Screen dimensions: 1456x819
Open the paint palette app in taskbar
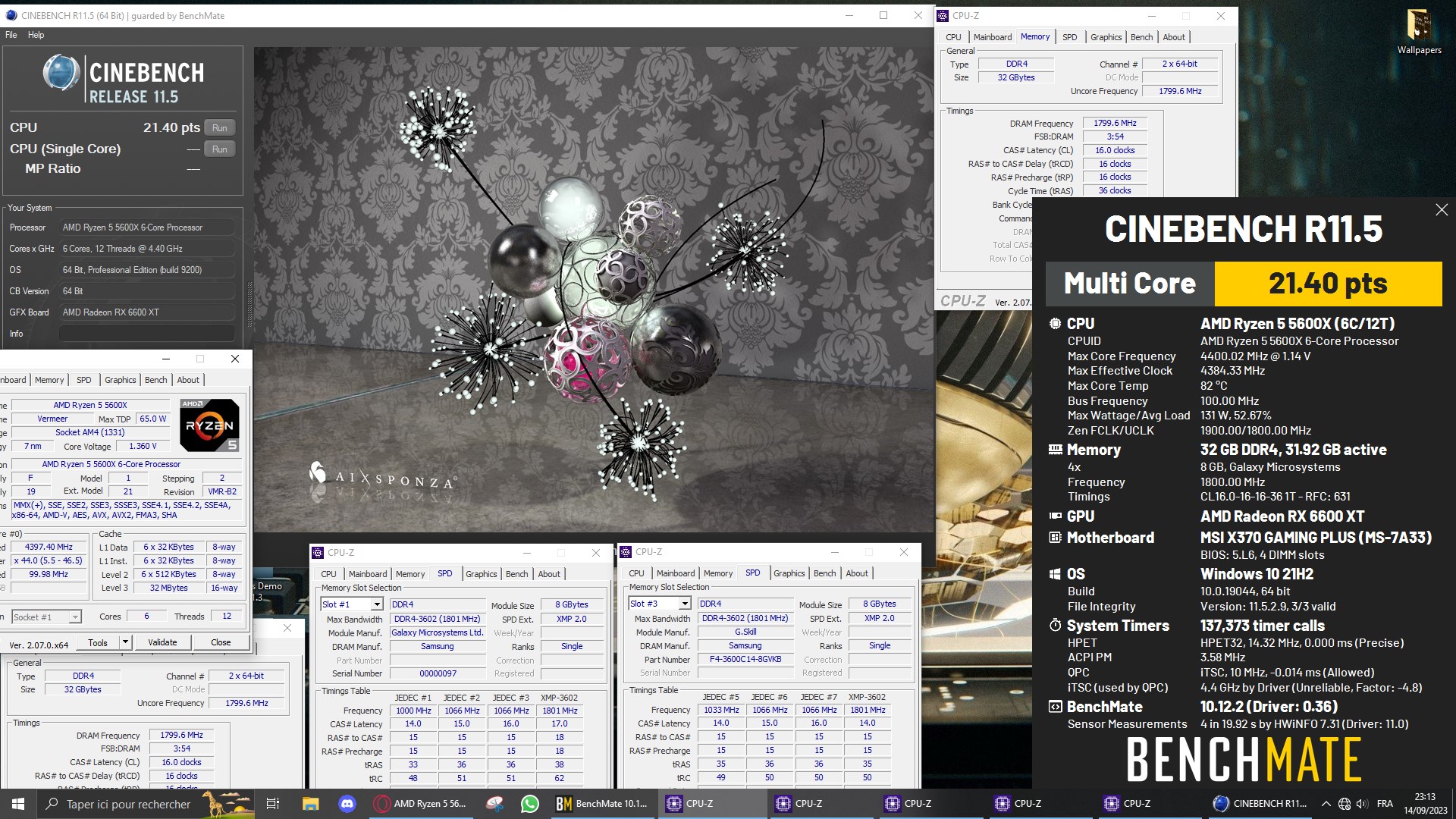pyautogui.click(x=494, y=804)
